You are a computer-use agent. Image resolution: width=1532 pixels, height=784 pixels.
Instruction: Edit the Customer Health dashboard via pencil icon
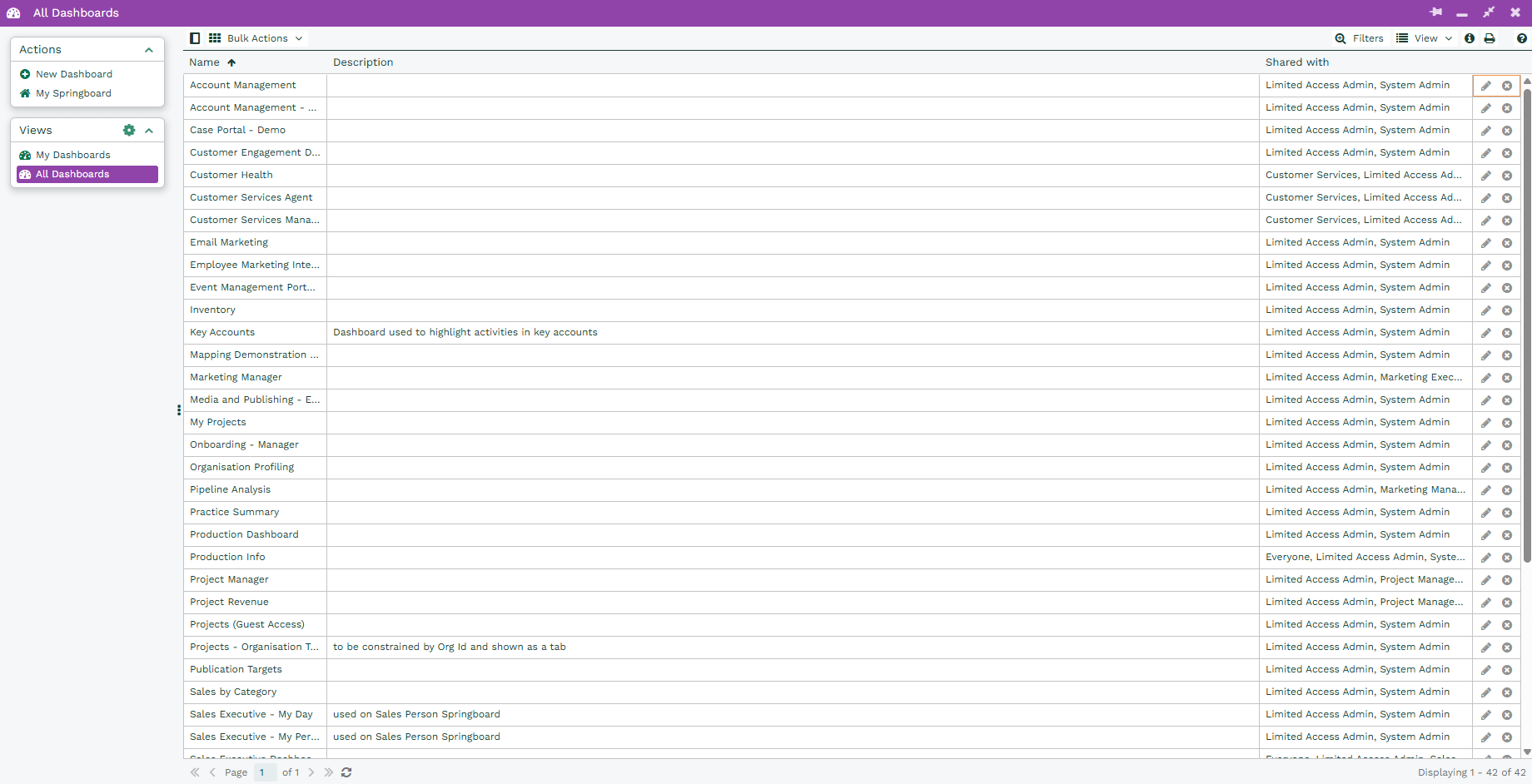coord(1485,176)
